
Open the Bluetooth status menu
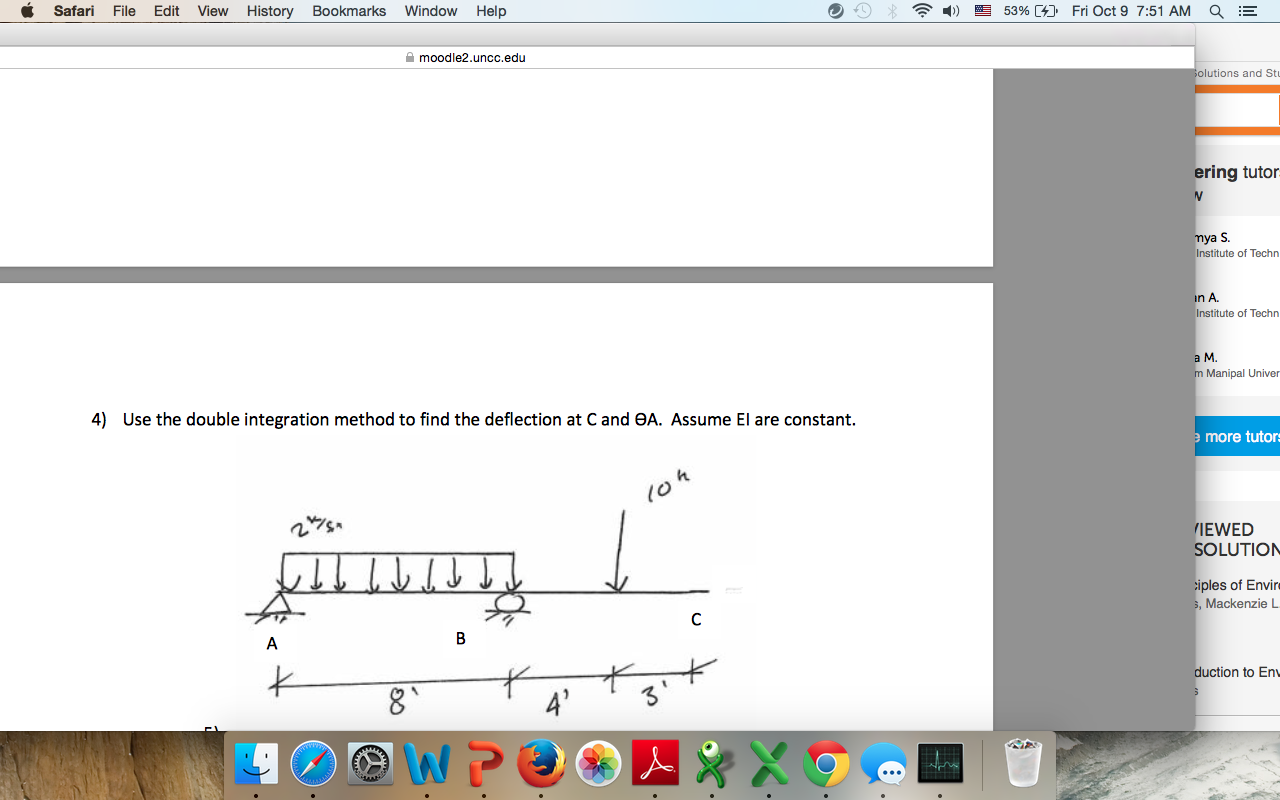[x=891, y=11]
